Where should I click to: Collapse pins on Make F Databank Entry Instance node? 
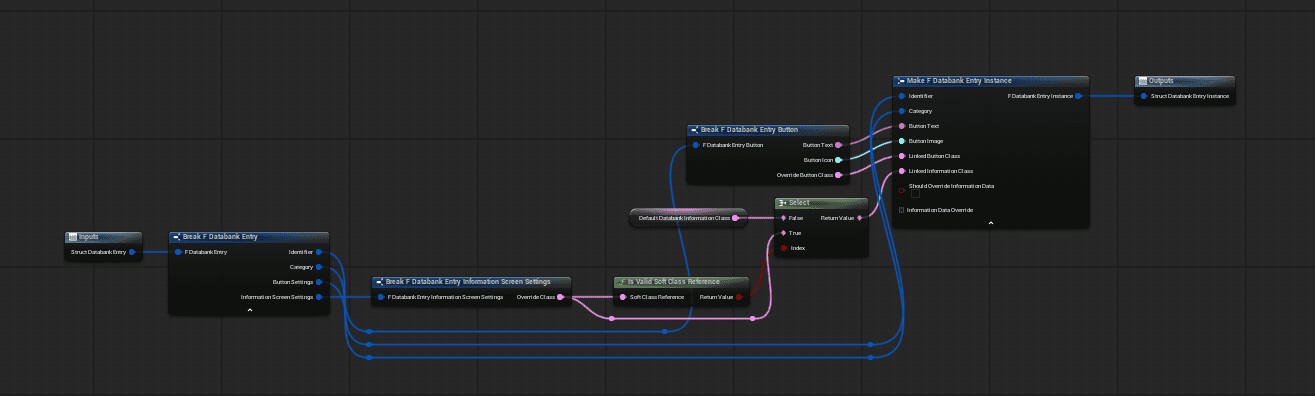pyautogui.click(x=990, y=223)
